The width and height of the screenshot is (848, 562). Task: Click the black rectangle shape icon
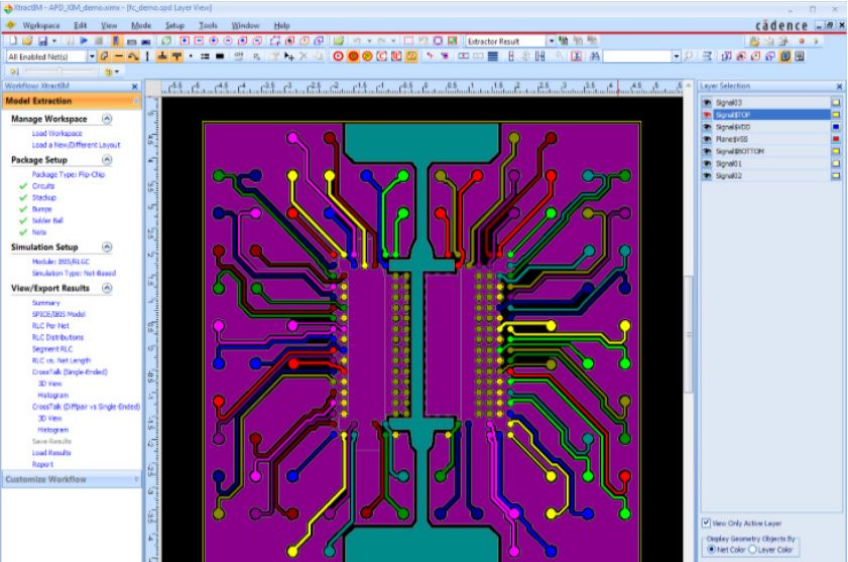[220, 56]
